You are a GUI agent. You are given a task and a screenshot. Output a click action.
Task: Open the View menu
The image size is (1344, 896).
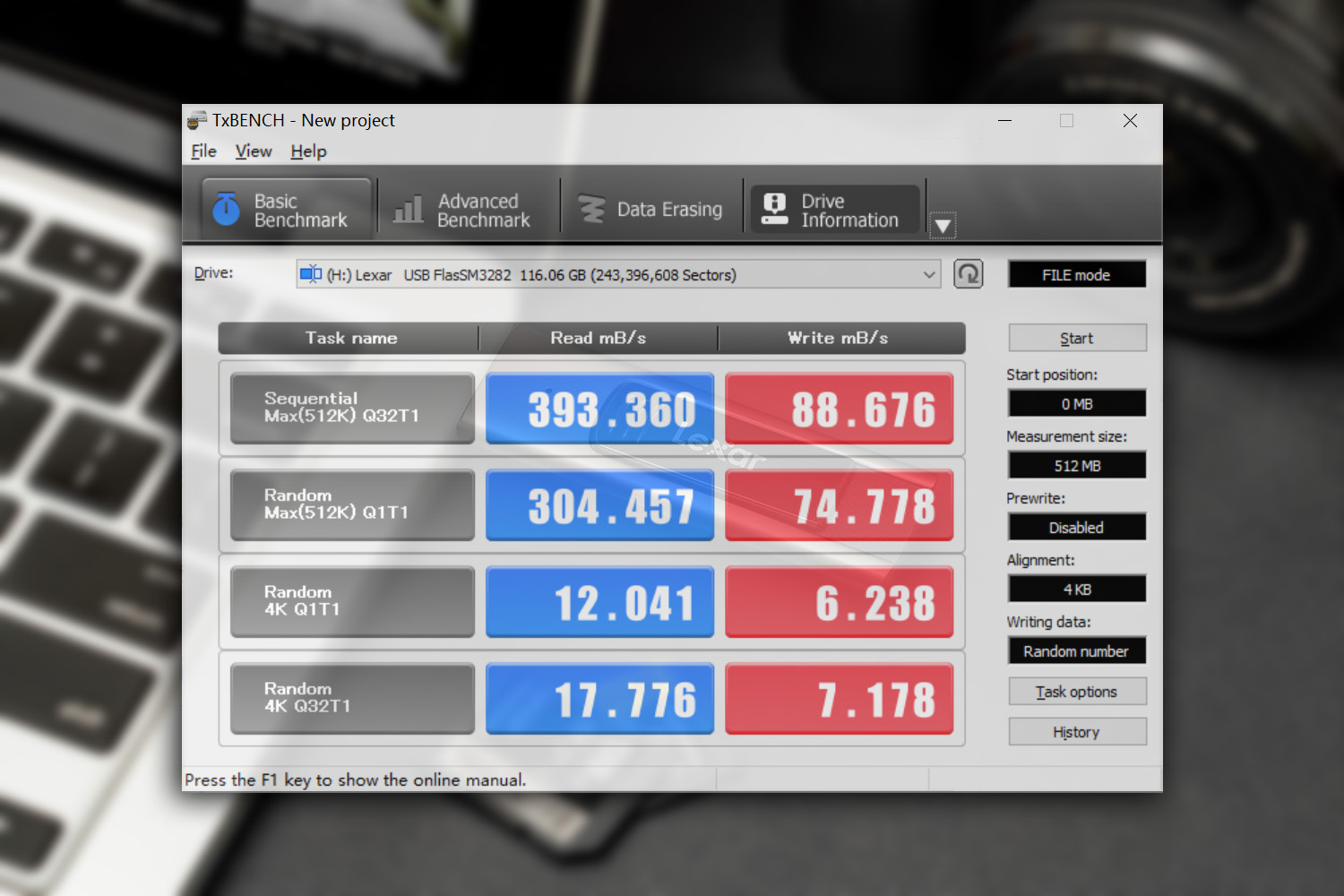point(254,151)
